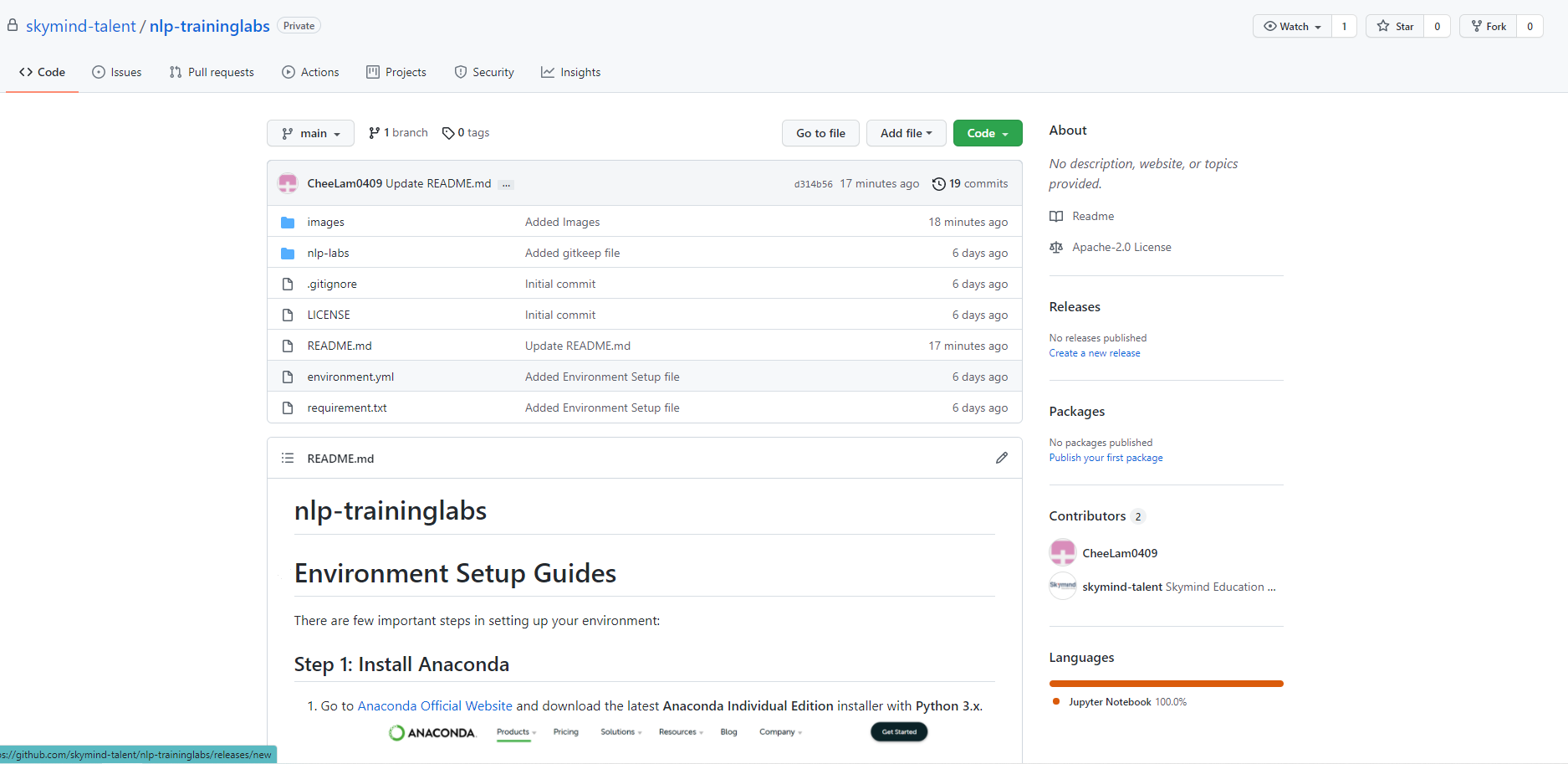Click the skymind-talent contributor avatar

pos(1063,586)
